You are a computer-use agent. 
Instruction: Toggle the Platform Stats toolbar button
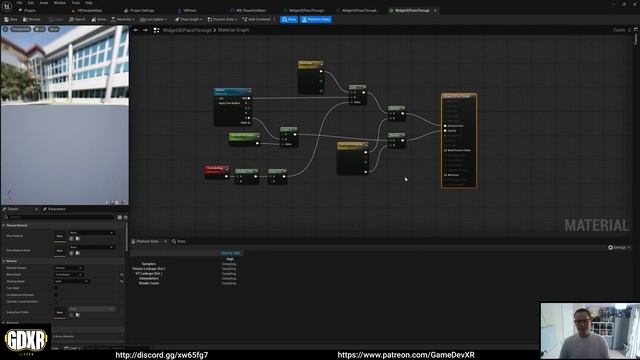(316, 19)
